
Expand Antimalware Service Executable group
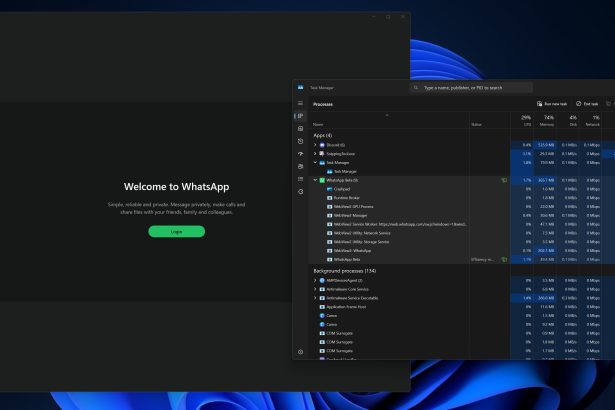point(315,298)
